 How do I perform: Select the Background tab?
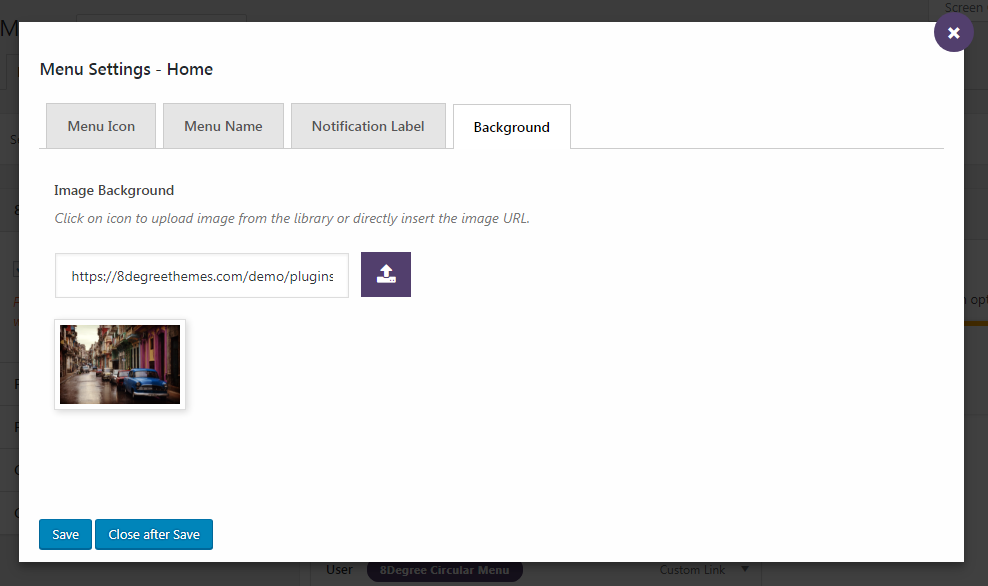point(510,126)
